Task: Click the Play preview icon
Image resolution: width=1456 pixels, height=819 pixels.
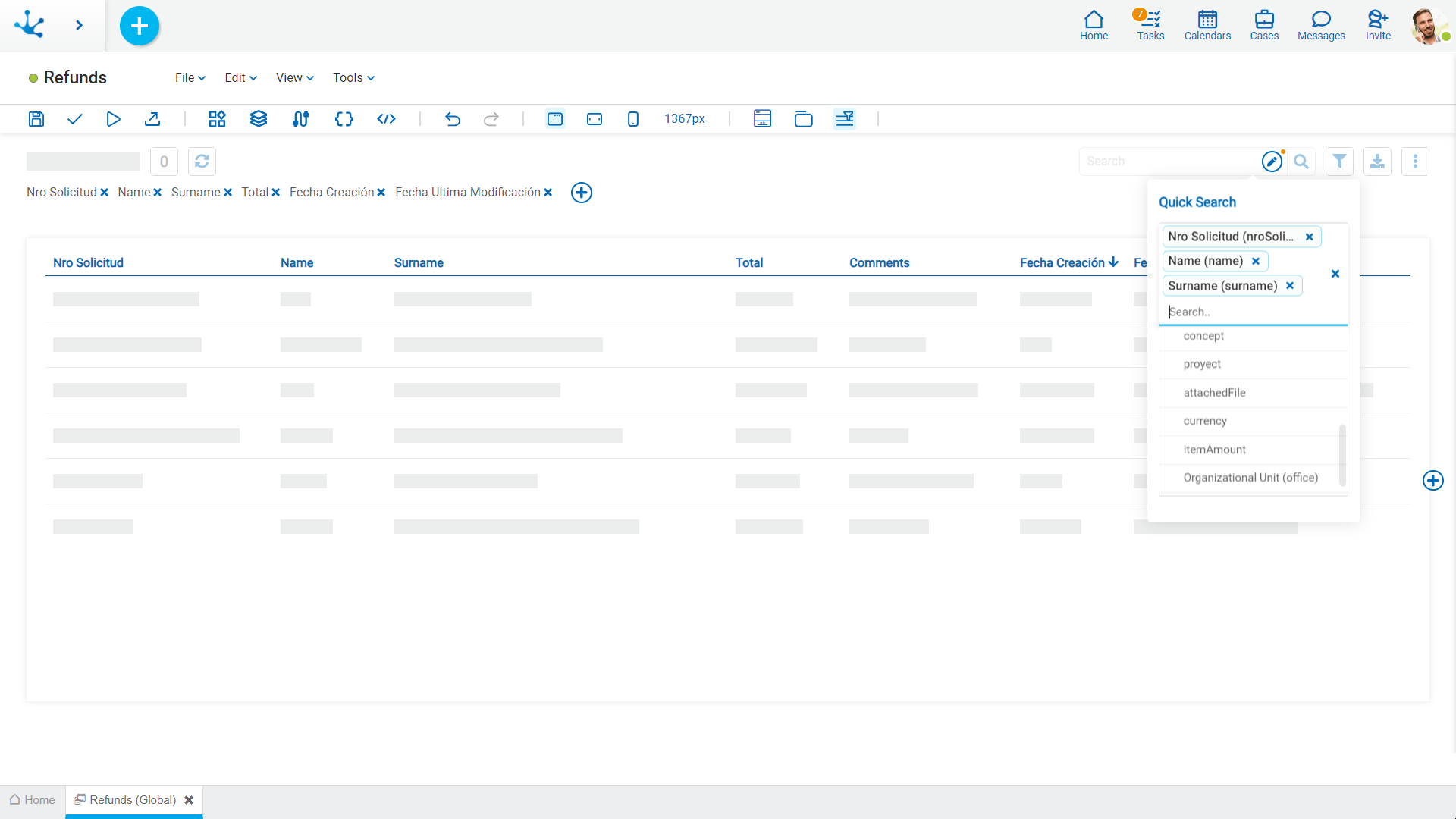Action: click(113, 119)
